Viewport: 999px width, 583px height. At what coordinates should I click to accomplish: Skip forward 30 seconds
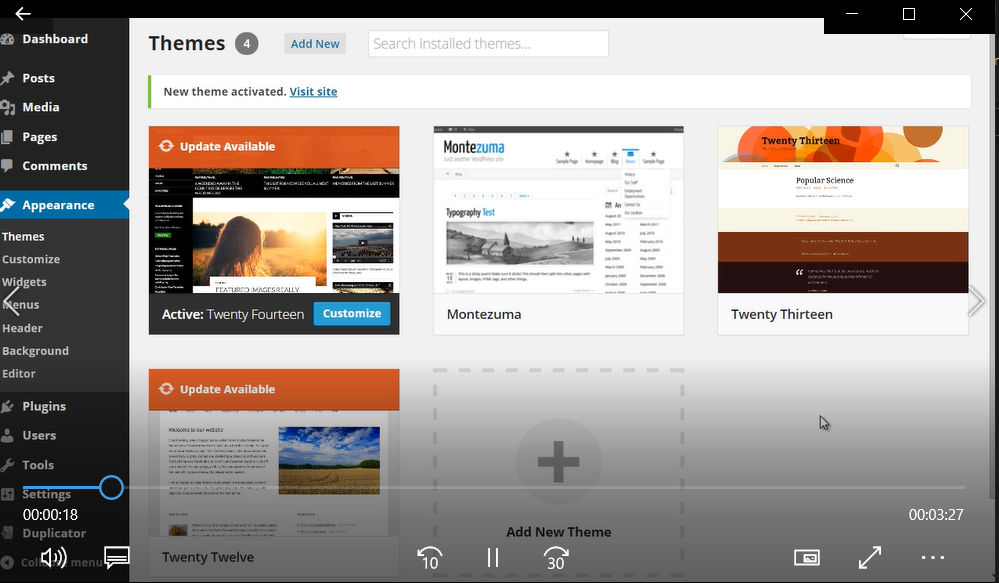click(556, 558)
